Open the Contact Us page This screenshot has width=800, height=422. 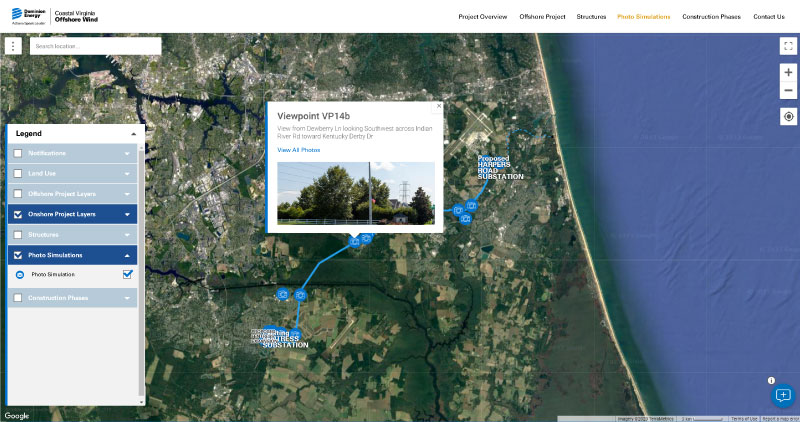coord(768,17)
